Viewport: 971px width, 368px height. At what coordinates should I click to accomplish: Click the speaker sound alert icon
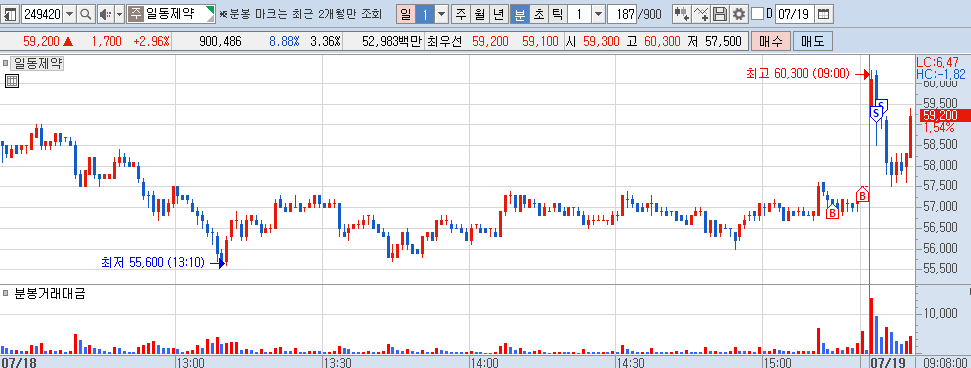105,14
